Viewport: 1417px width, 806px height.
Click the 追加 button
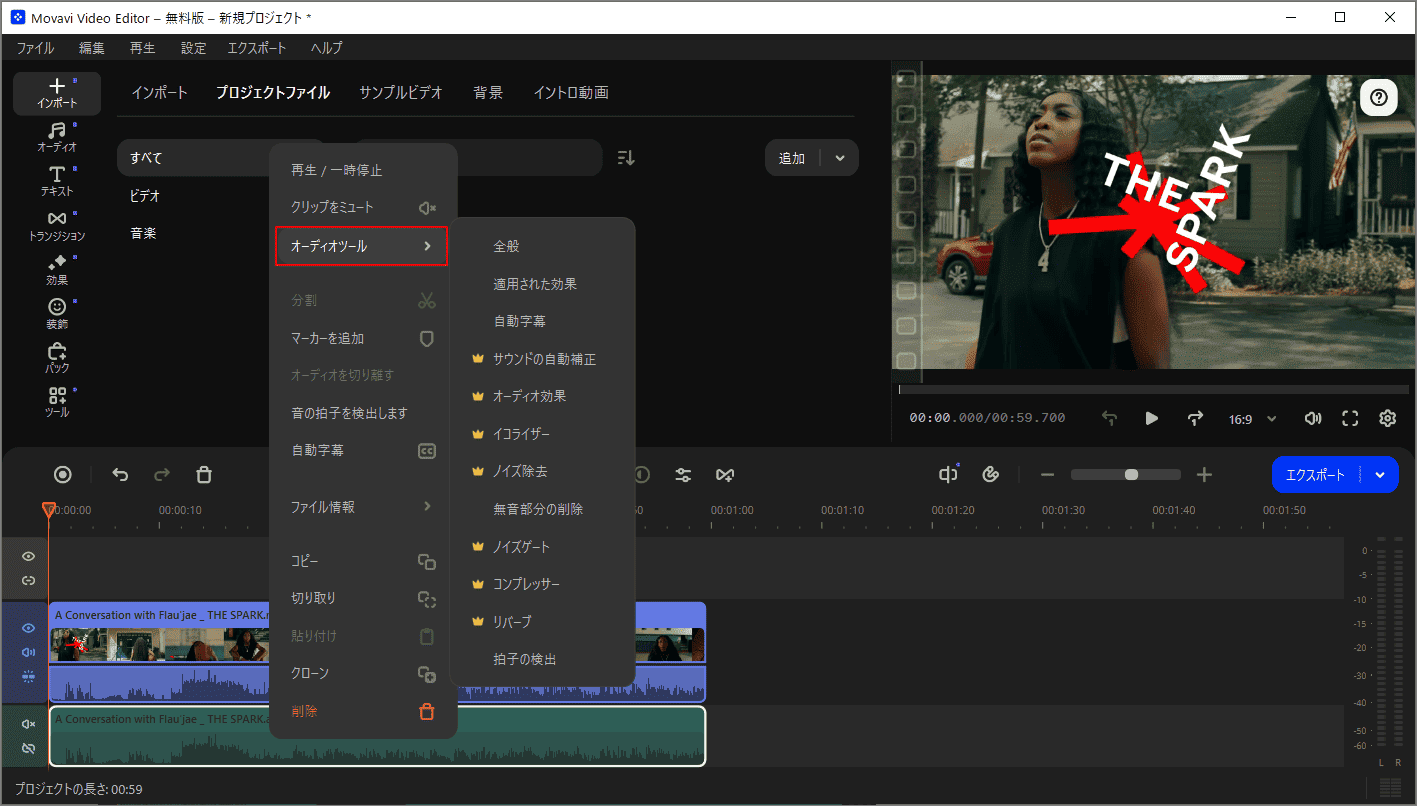click(x=792, y=158)
